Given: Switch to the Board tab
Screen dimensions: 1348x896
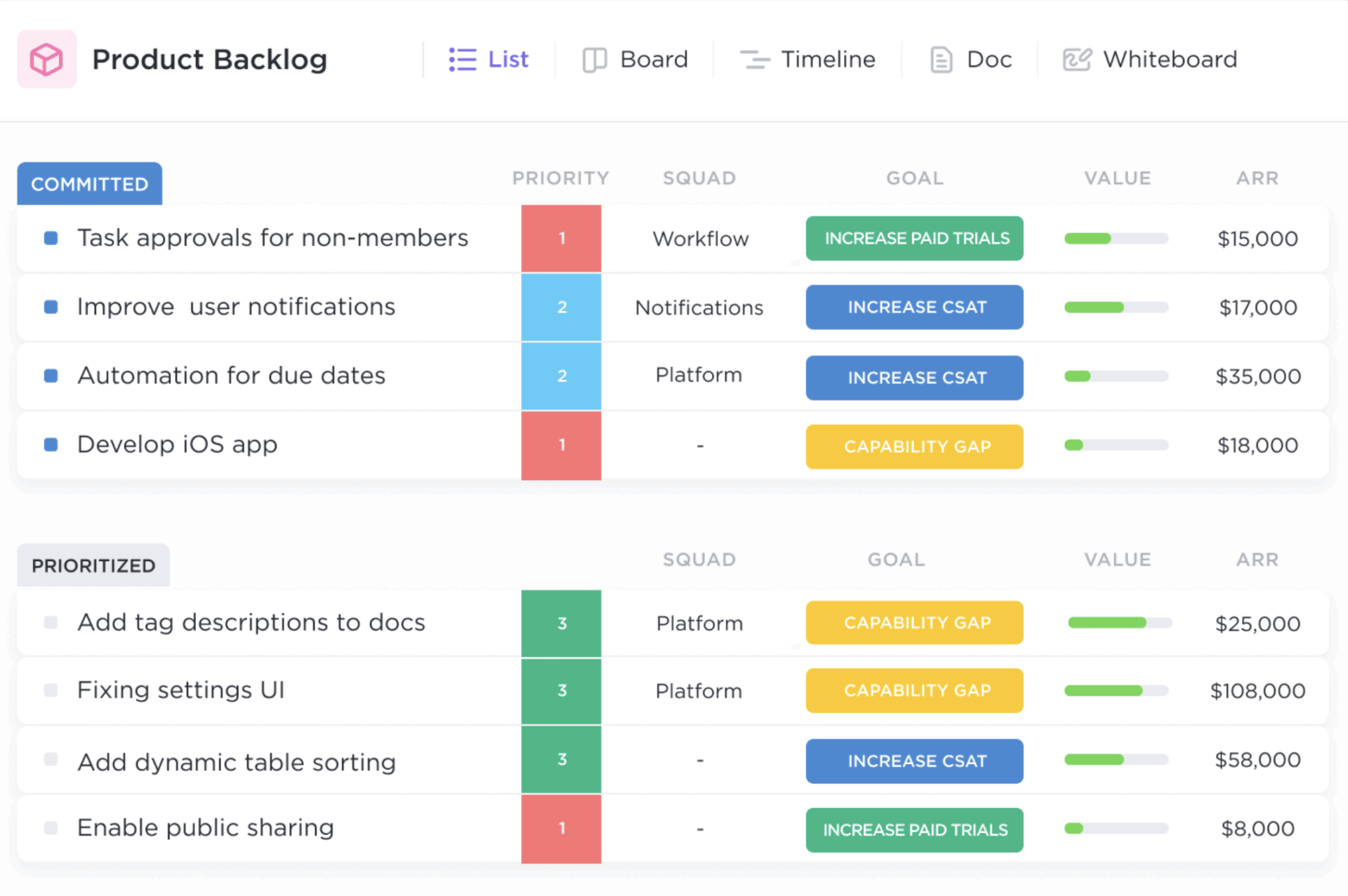Looking at the screenshot, I should click(653, 60).
